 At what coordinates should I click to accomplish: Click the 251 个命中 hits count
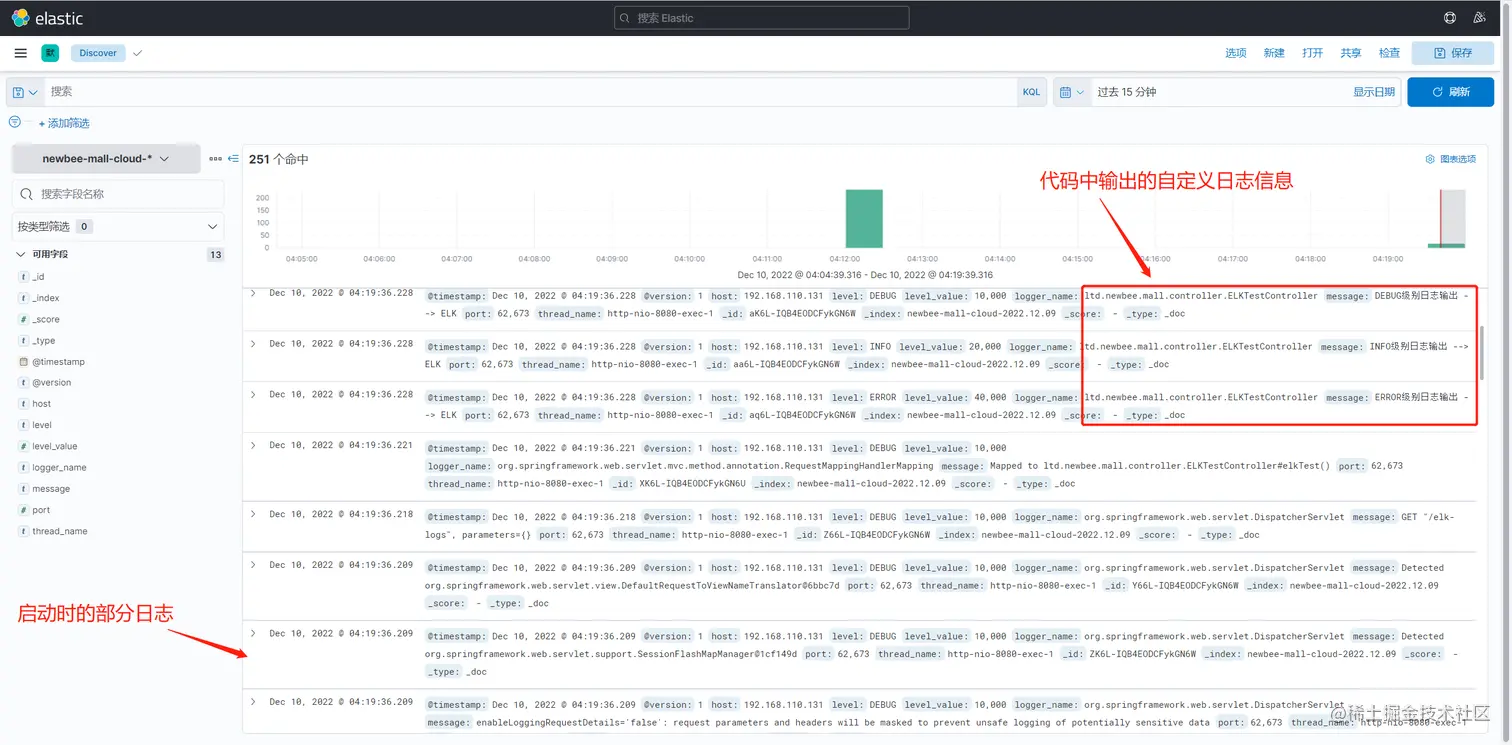tap(279, 159)
